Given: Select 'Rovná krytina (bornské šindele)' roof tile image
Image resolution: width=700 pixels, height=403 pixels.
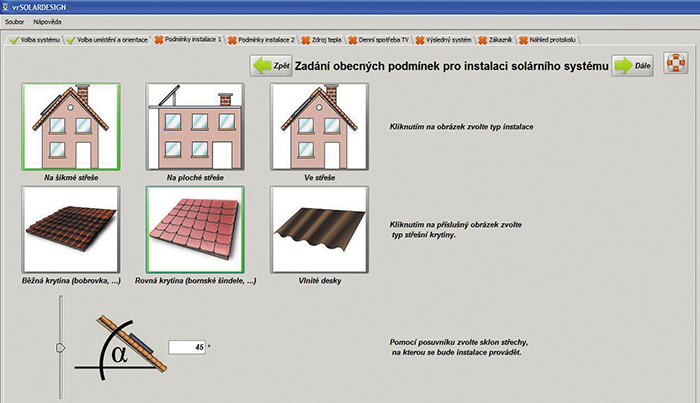Looking at the screenshot, I should point(195,229).
